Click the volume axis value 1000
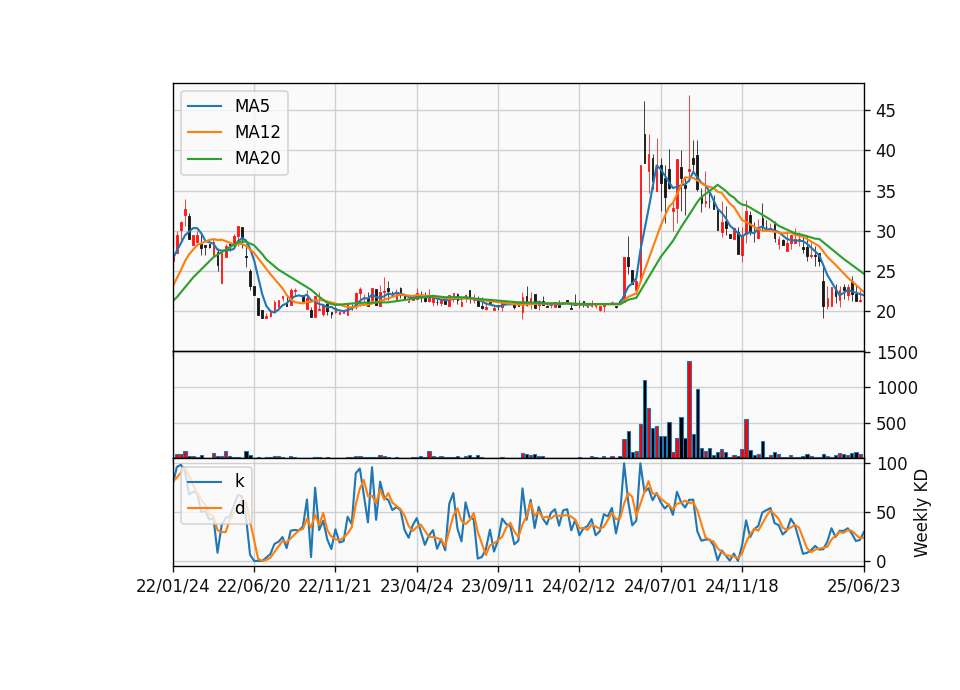 [x=897, y=388]
